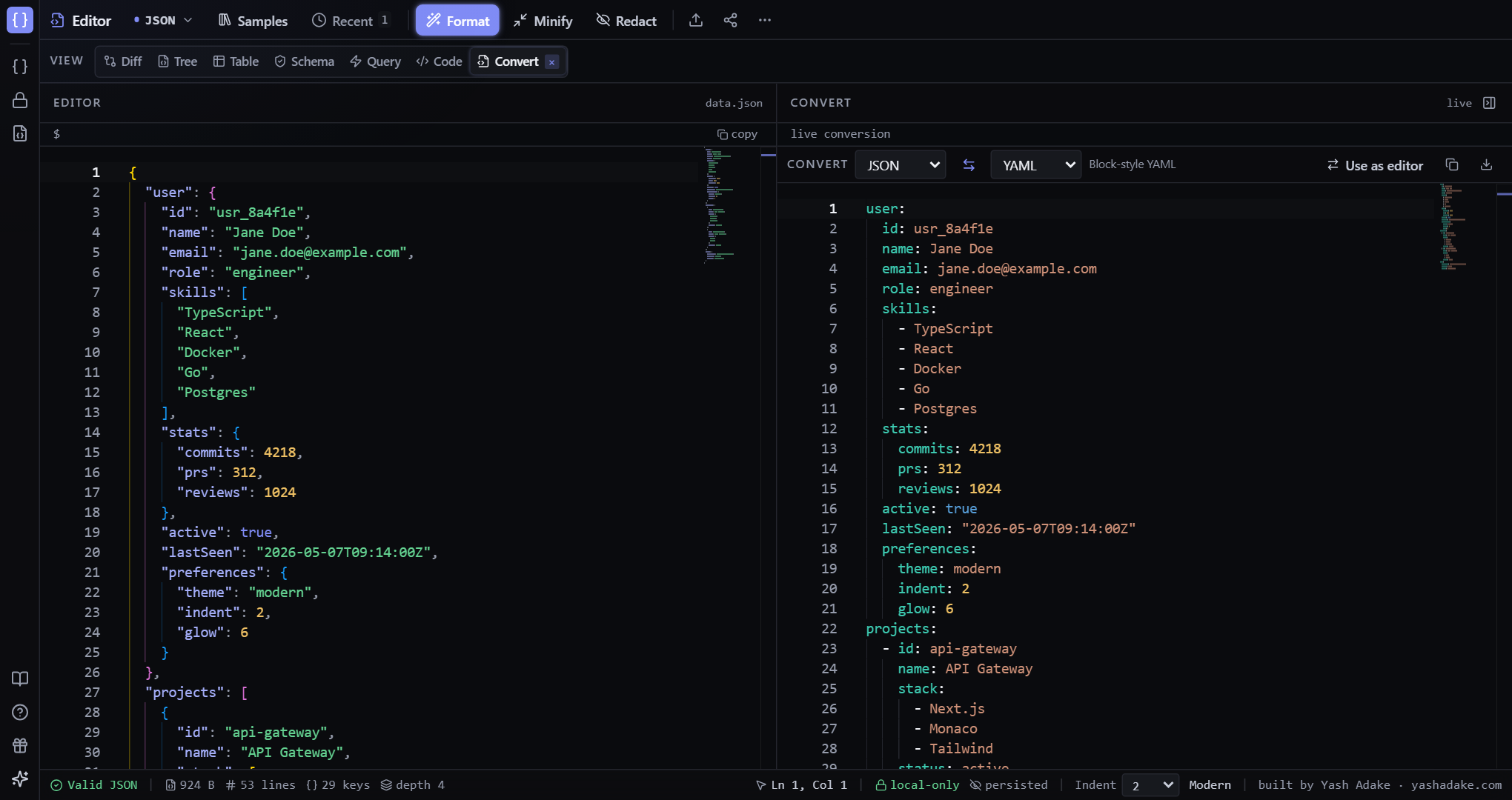Collapse the convert panel layout icon
This screenshot has height=800, width=1512.
(x=1489, y=103)
